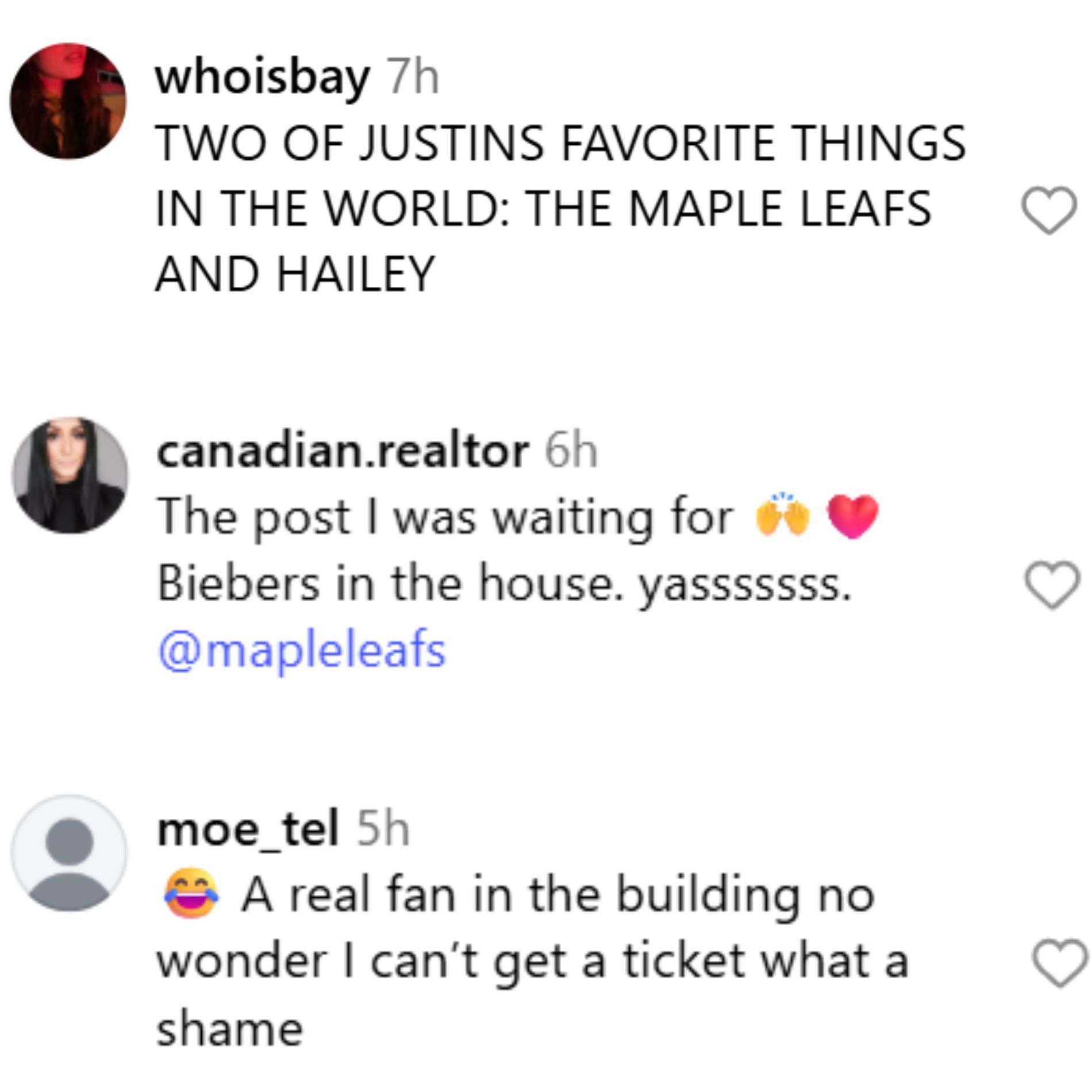Open the whoisbay username link
This screenshot has width=1092, height=1092.
262,78
